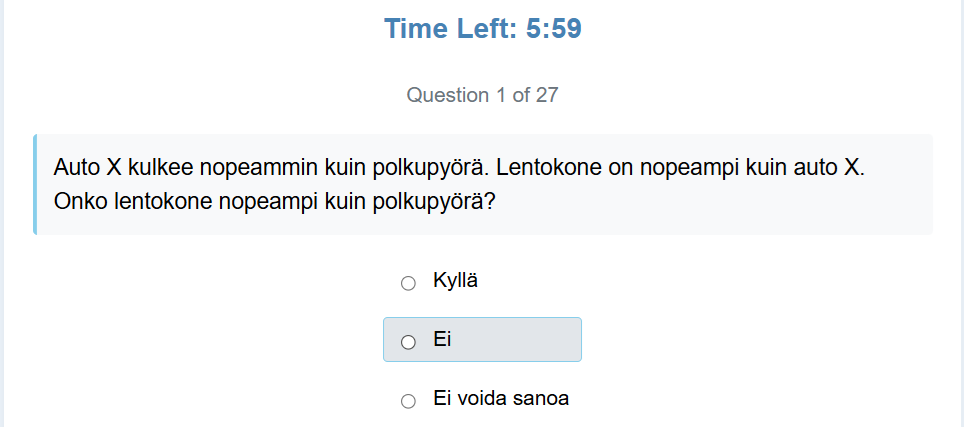
Task: Choose the Ei voida sanoa radio button
Action: tap(408, 401)
